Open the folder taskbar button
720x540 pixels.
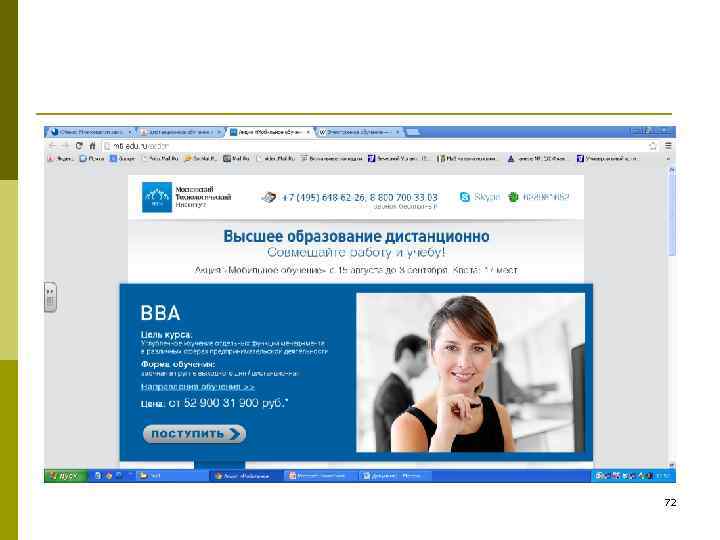click(x=172, y=476)
